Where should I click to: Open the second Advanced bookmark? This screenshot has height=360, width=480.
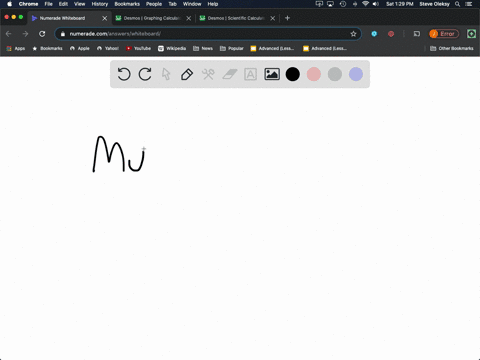[x=325, y=48]
